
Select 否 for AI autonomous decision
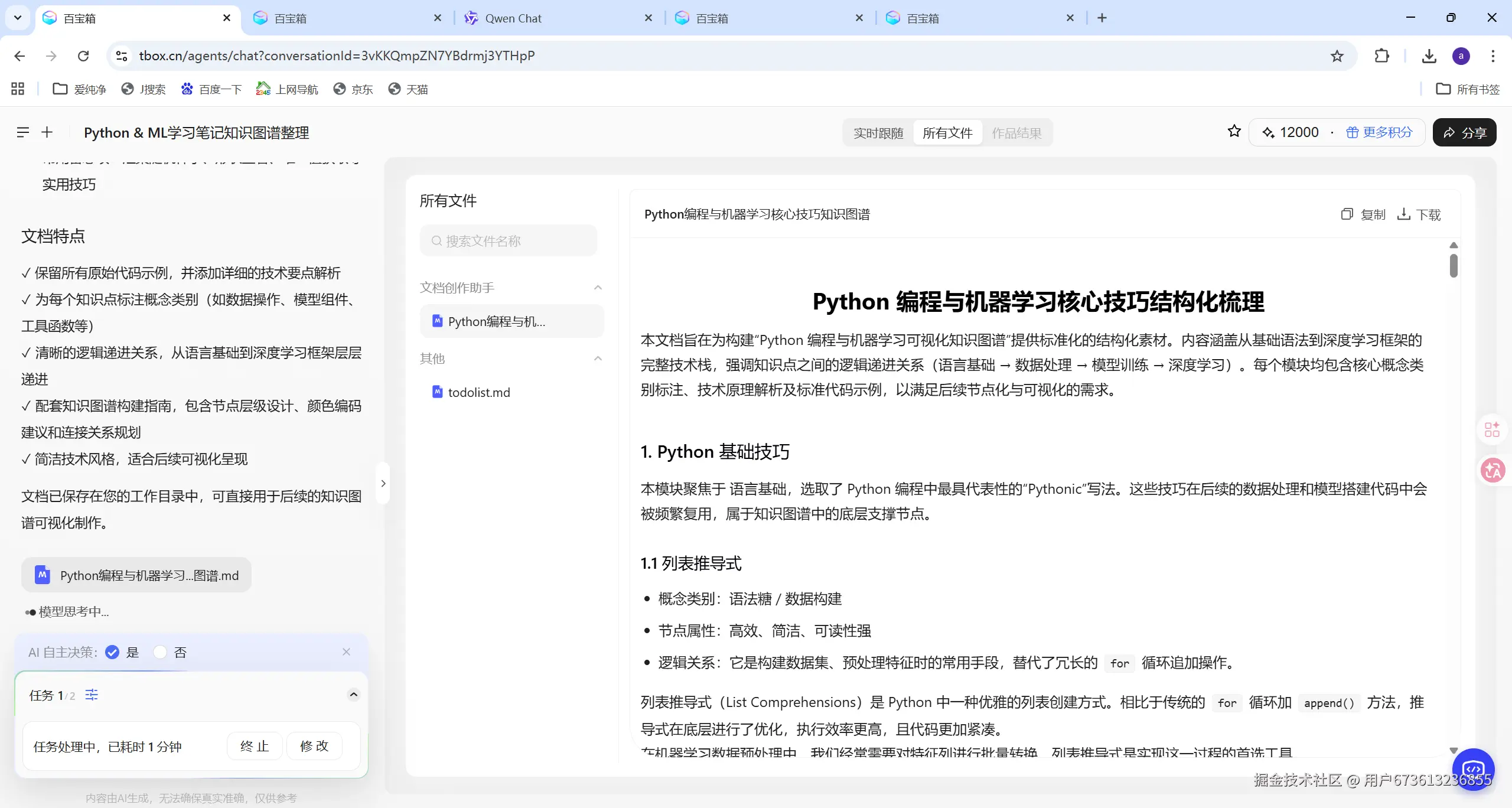pyautogui.click(x=160, y=652)
